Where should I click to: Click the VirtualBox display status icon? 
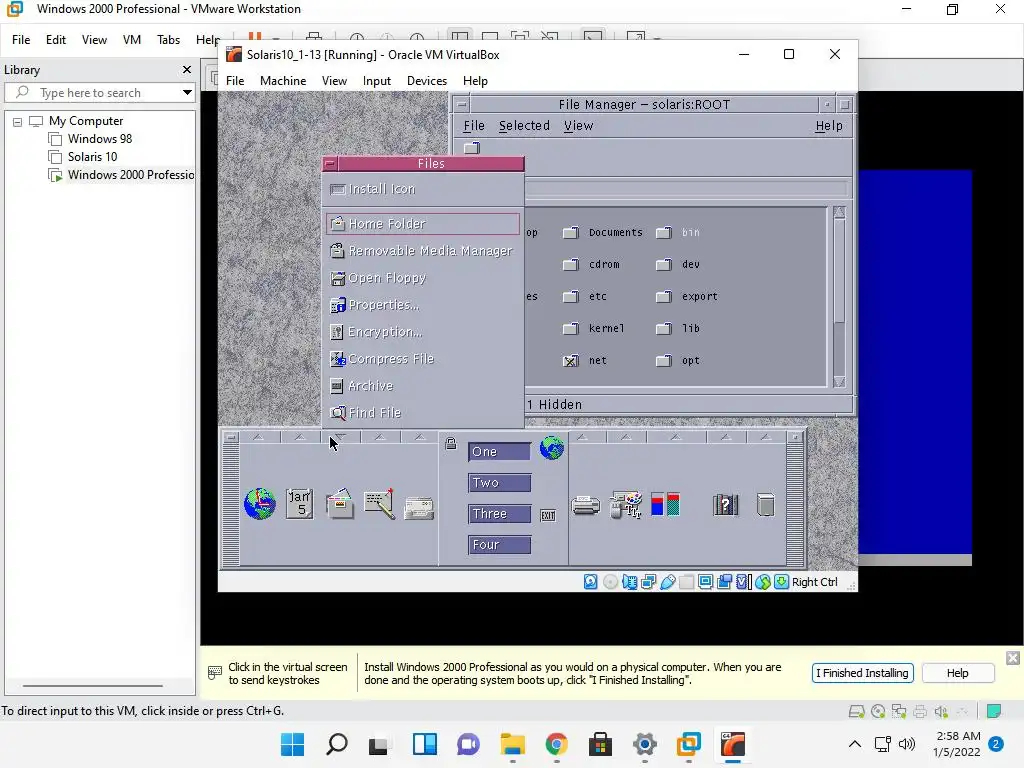(705, 582)
